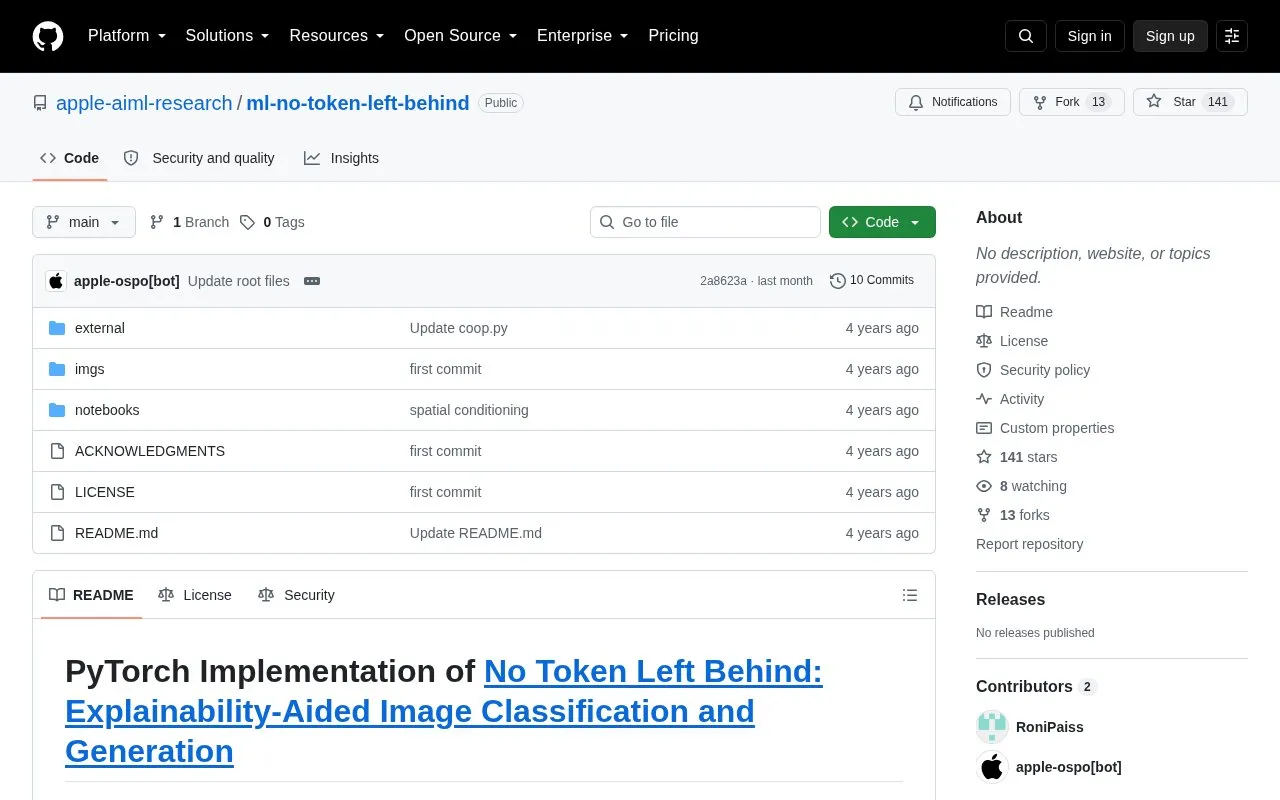View the 0 Tags link
This screenshot has width=1280, height=800.
[272, 222]
